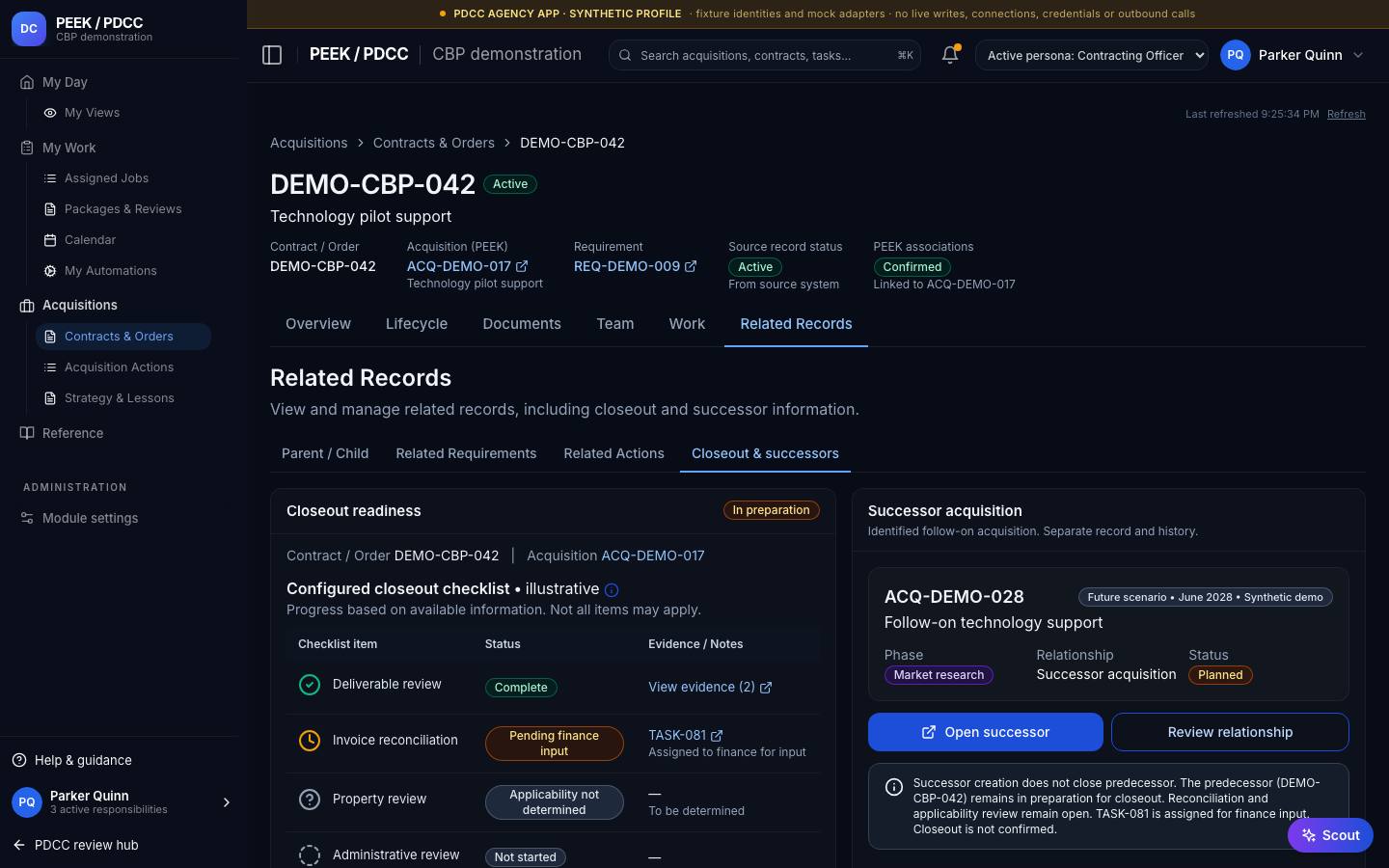Switch to the Overview tab
Screen dimensions: 1389x868
click(x=318, y=324)
